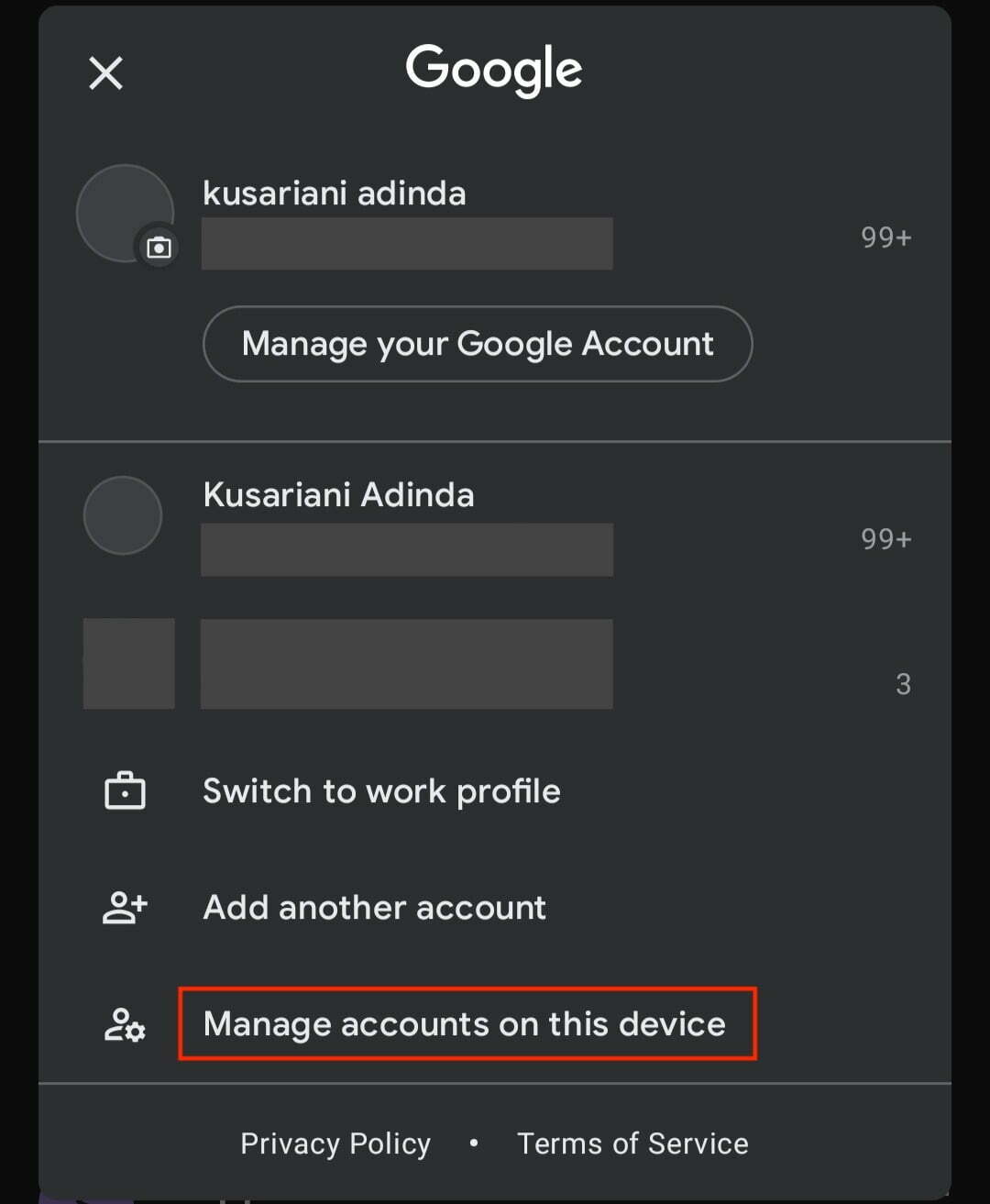The image size is (990, 1204).
Task: Click the kusariani adinda profile avatar
Action: 125,213
